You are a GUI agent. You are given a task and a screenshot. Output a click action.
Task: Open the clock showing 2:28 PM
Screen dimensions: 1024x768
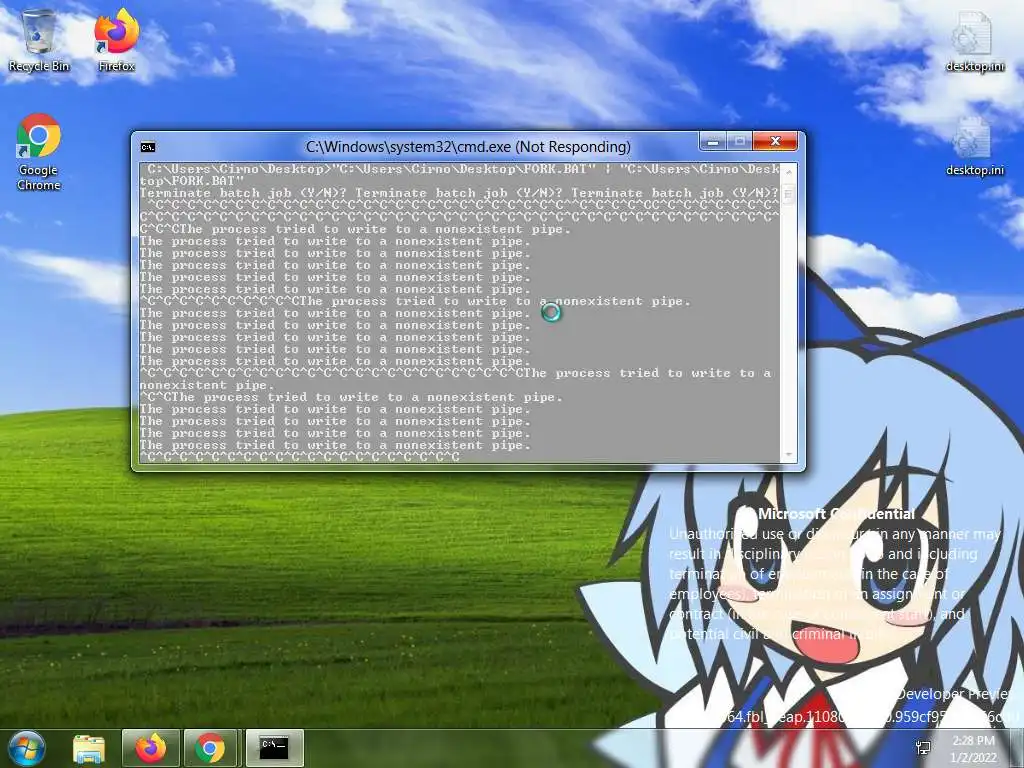pyautogui.click(x=974, y=749)
